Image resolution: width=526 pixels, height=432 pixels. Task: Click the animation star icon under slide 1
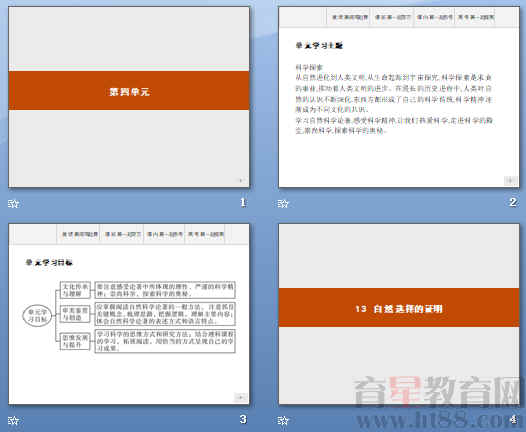click(13, 203)
